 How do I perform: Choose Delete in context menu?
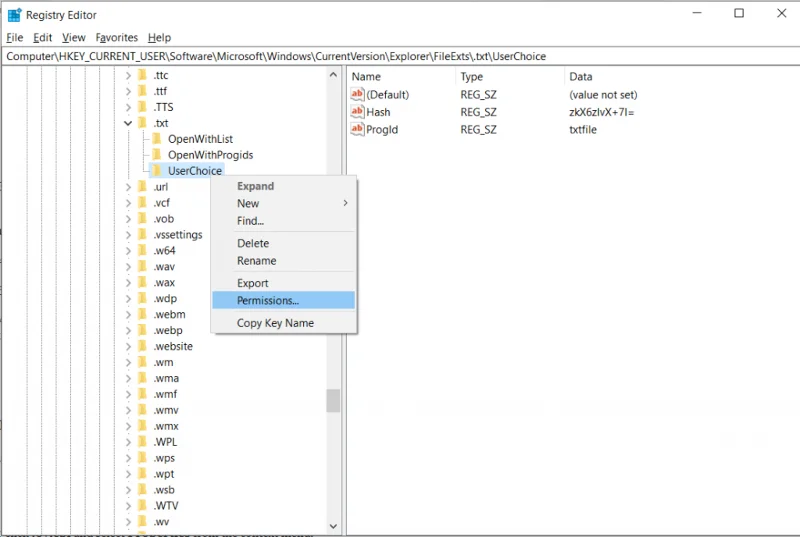pos(283,243)
